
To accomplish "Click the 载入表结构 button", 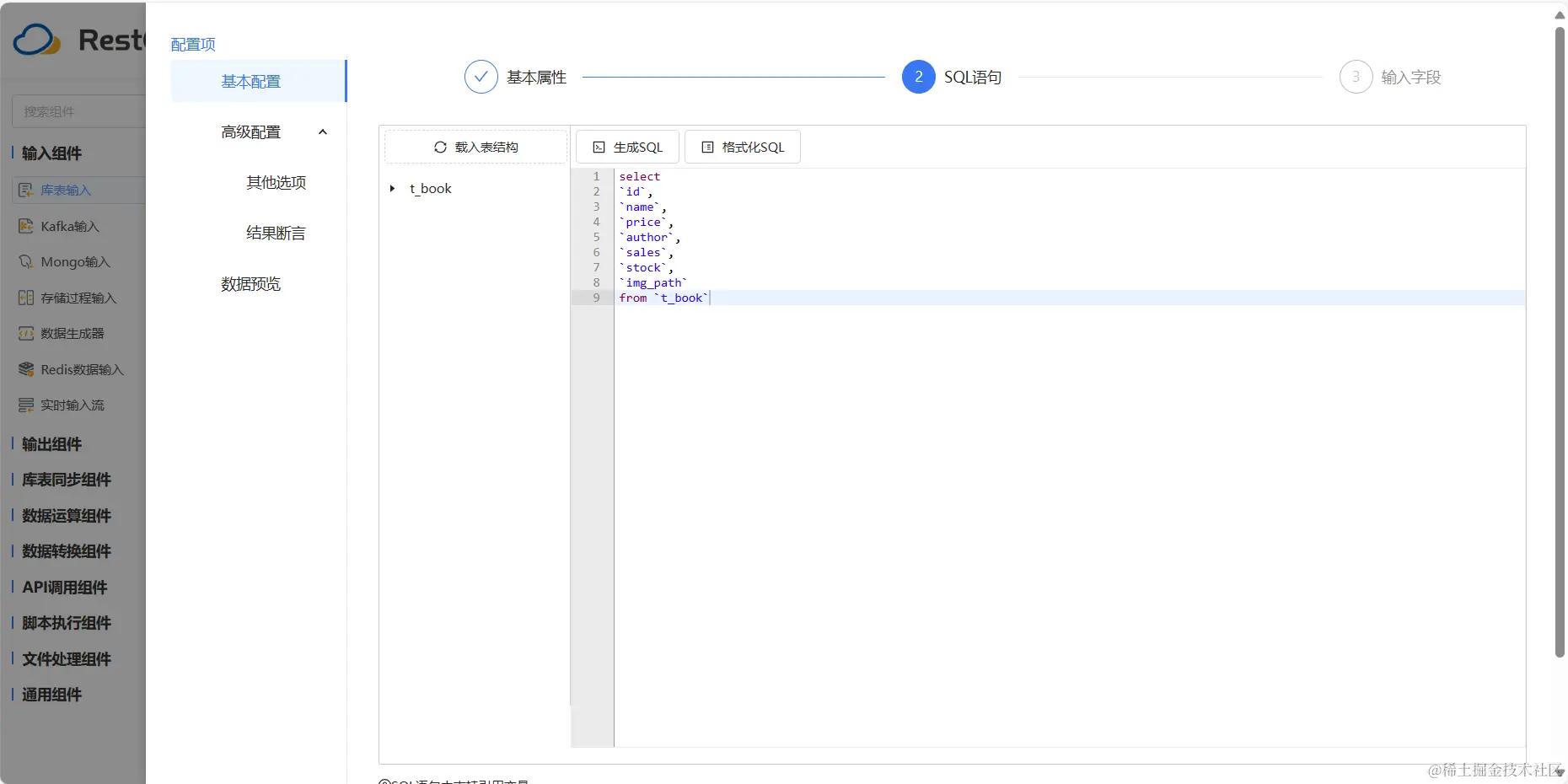I will point(475,147).
